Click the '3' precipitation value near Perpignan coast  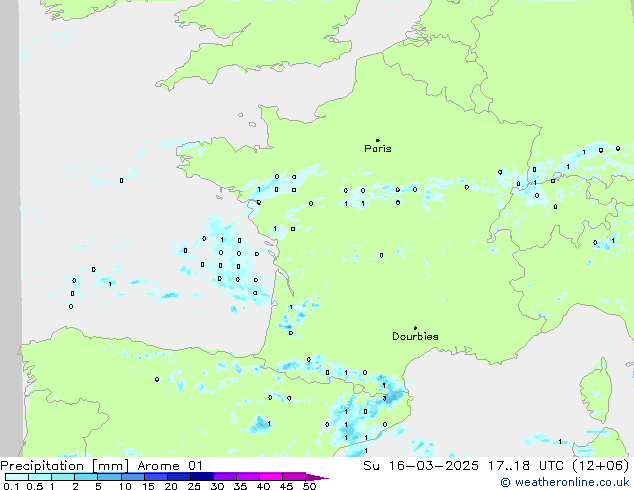pos(384,399)
